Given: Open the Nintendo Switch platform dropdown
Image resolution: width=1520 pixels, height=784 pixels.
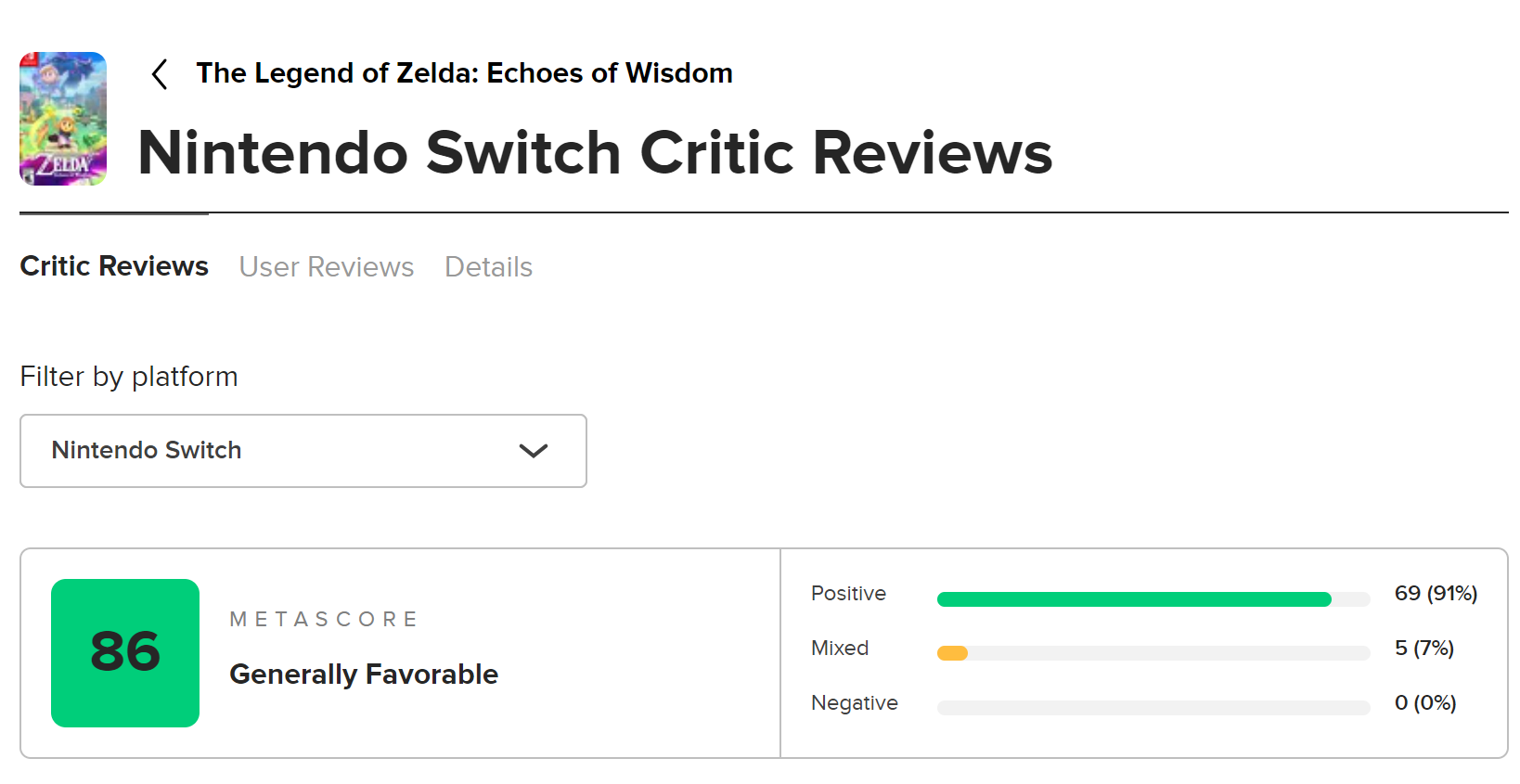Looking at the screenshot, I should coord(303,451).
